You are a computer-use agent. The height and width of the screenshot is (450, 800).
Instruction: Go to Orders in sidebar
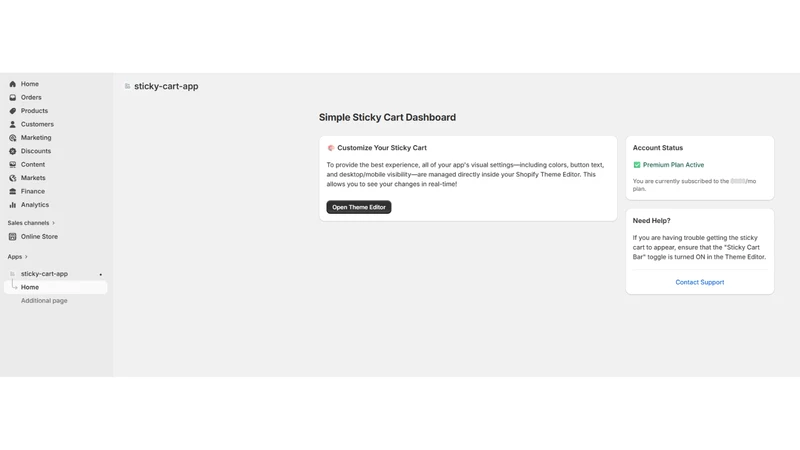coord(31,97)
